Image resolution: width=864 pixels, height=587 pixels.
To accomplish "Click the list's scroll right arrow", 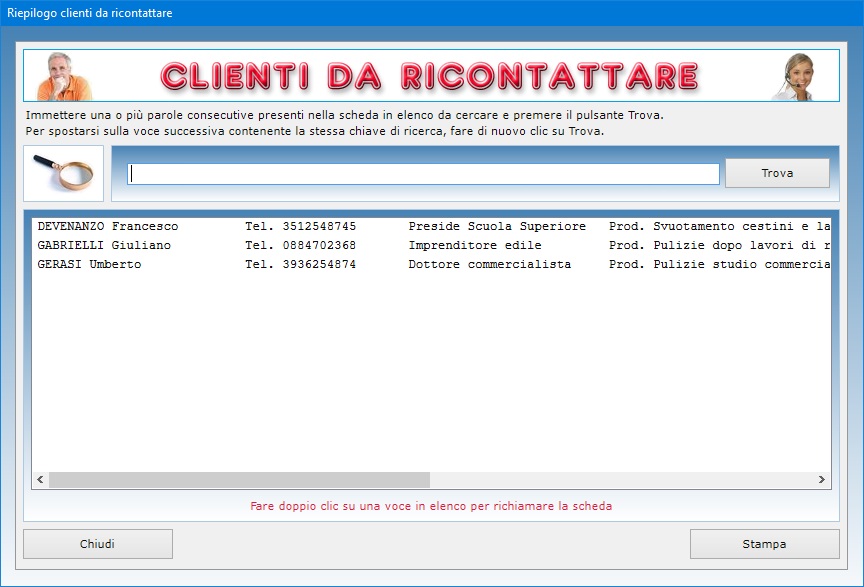I will pyautogui.click(x=822, y=480).
